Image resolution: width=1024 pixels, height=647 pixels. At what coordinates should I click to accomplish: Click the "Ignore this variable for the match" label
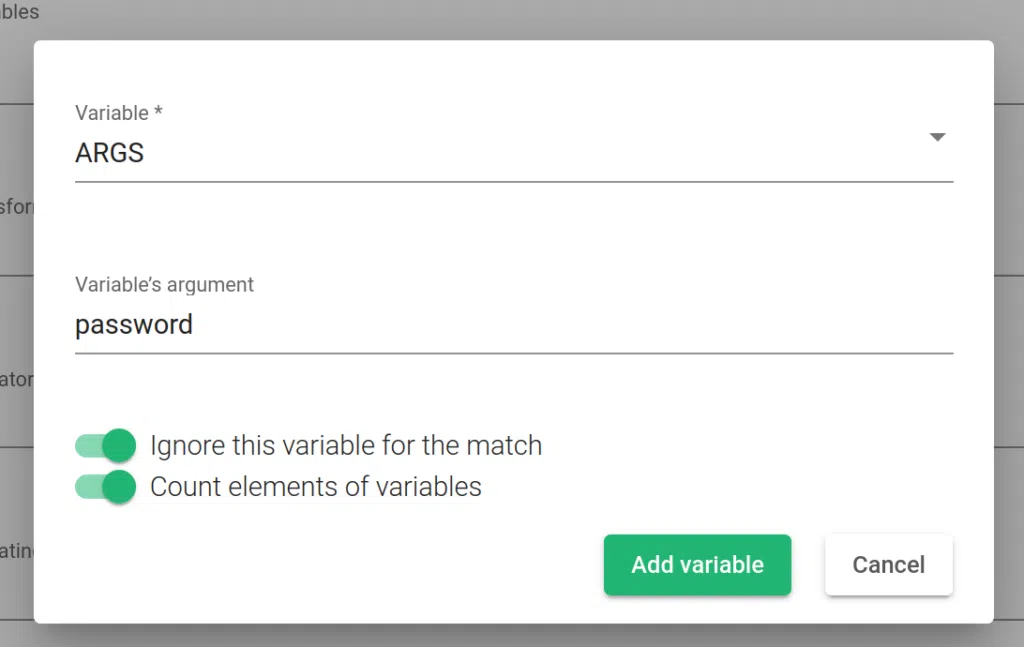coord(346,445)
